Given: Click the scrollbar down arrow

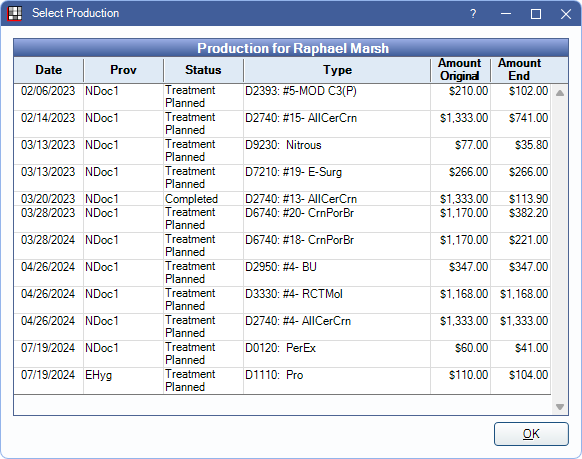Looking at the screenshot, I should [x=560, y=407].
